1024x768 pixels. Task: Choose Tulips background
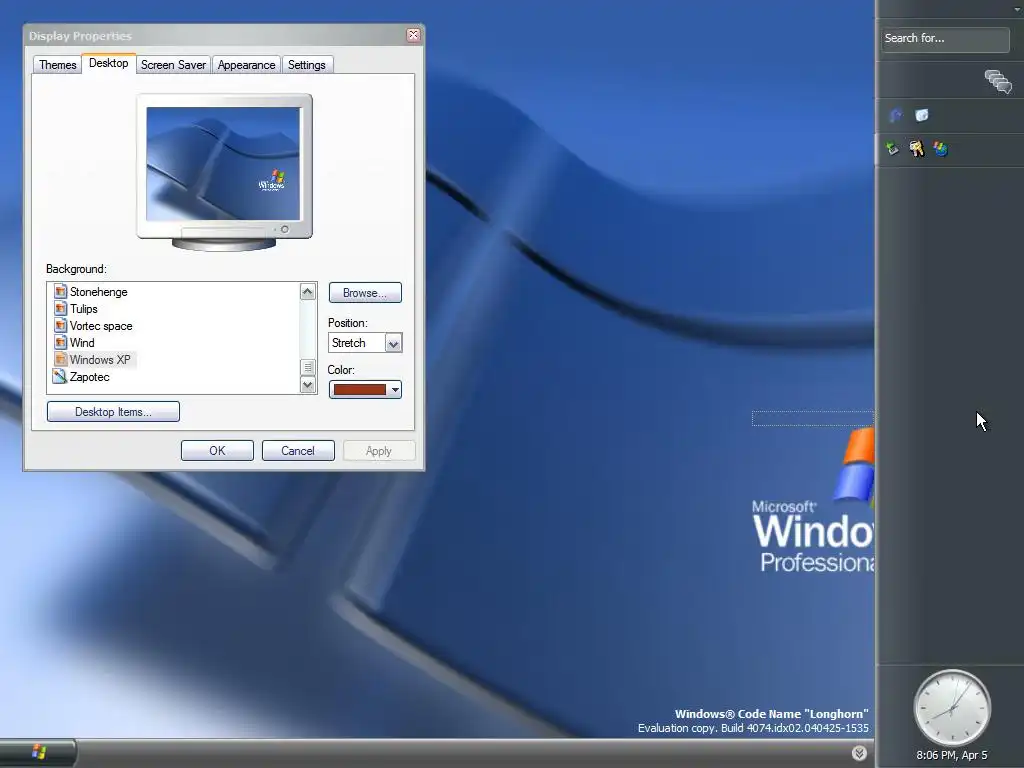84,309
